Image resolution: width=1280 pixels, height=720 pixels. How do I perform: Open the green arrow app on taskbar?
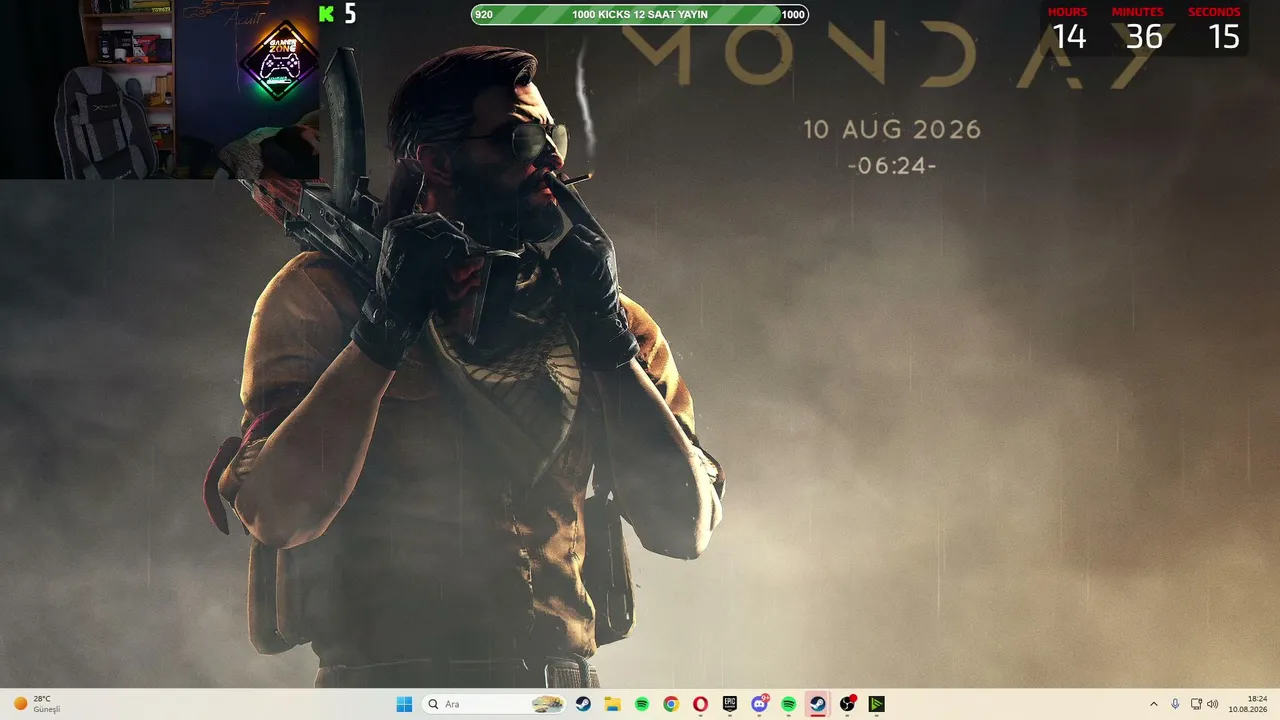876,704
